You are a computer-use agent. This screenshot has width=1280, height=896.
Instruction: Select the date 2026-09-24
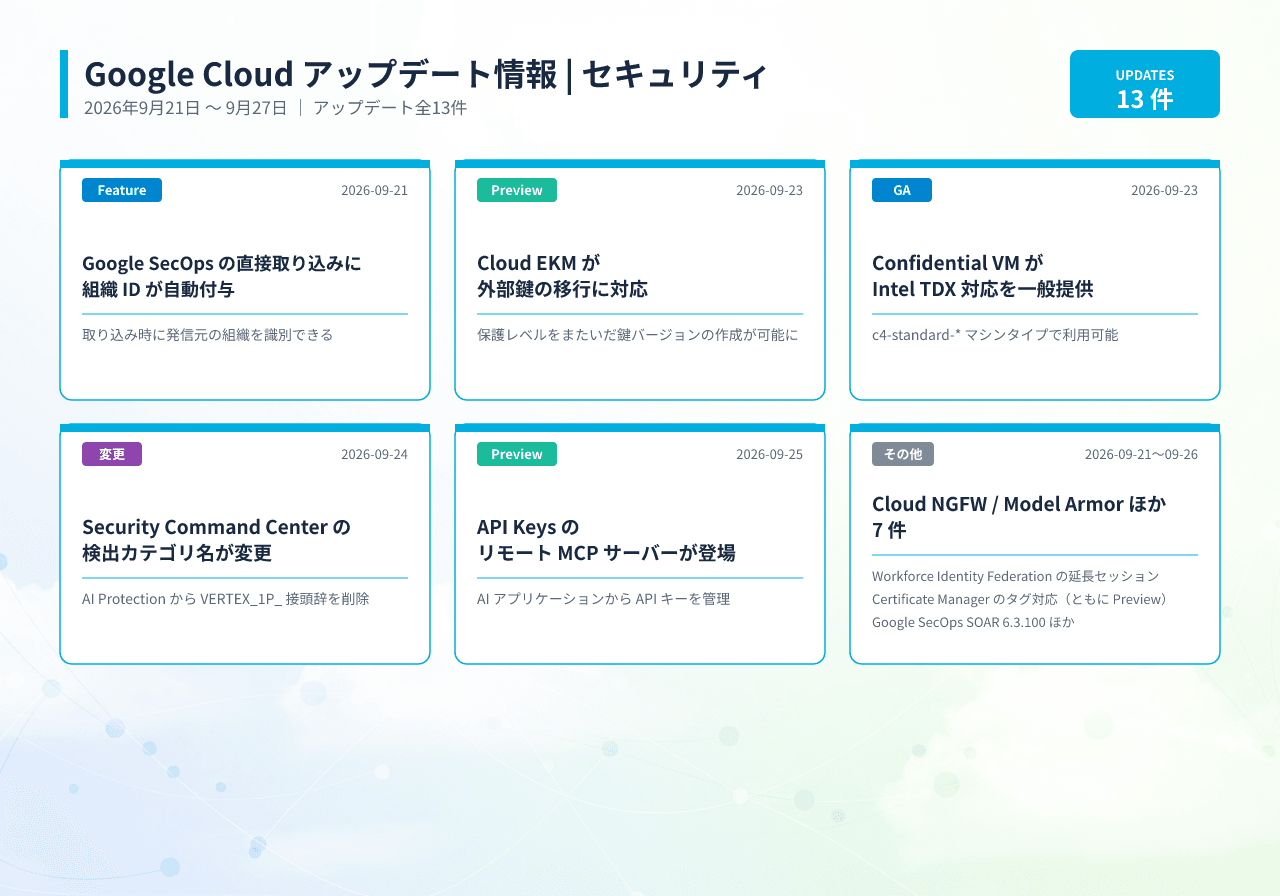(374, 454)
